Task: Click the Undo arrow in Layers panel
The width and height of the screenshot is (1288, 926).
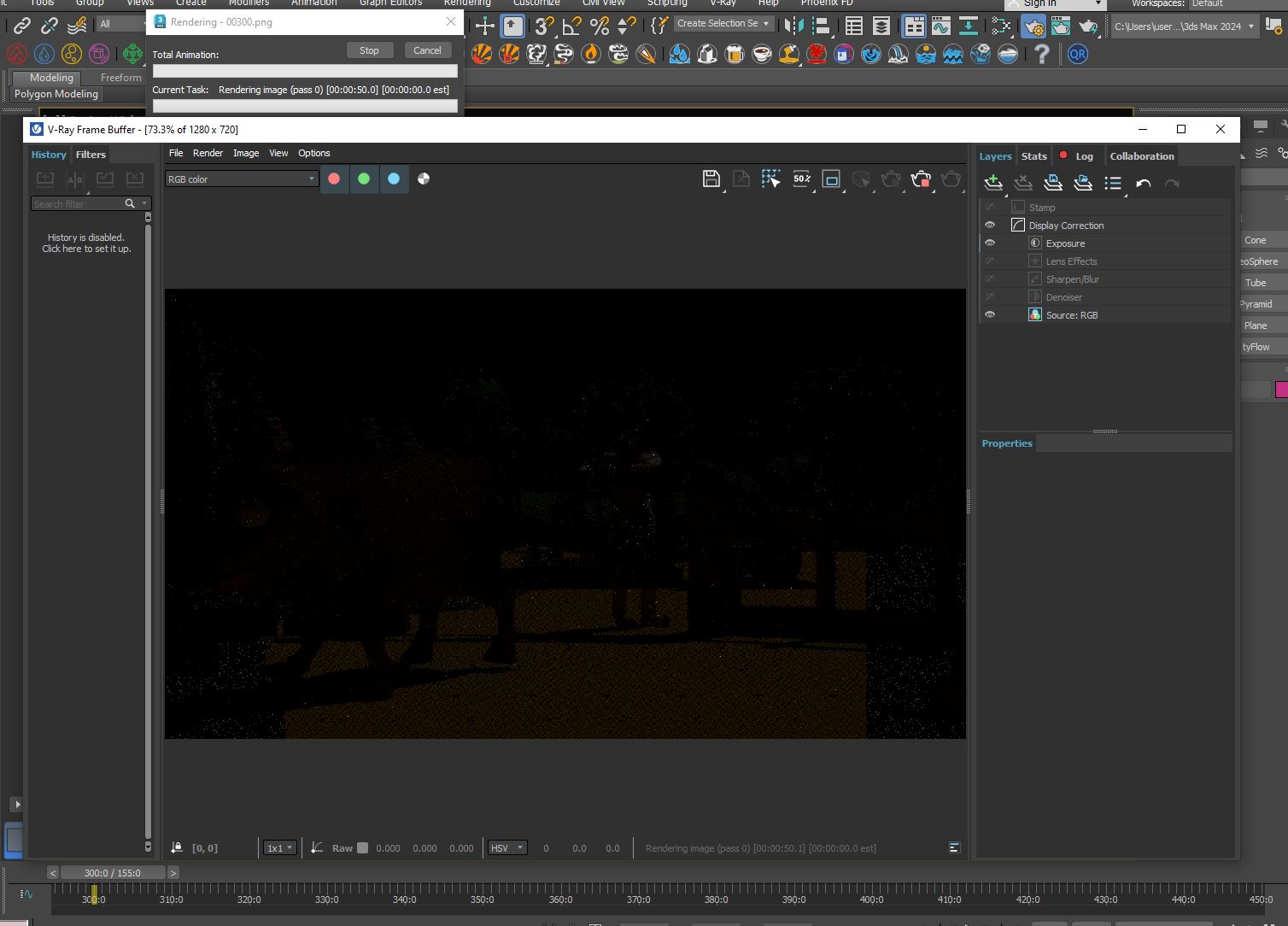Action: [1143, 183]
